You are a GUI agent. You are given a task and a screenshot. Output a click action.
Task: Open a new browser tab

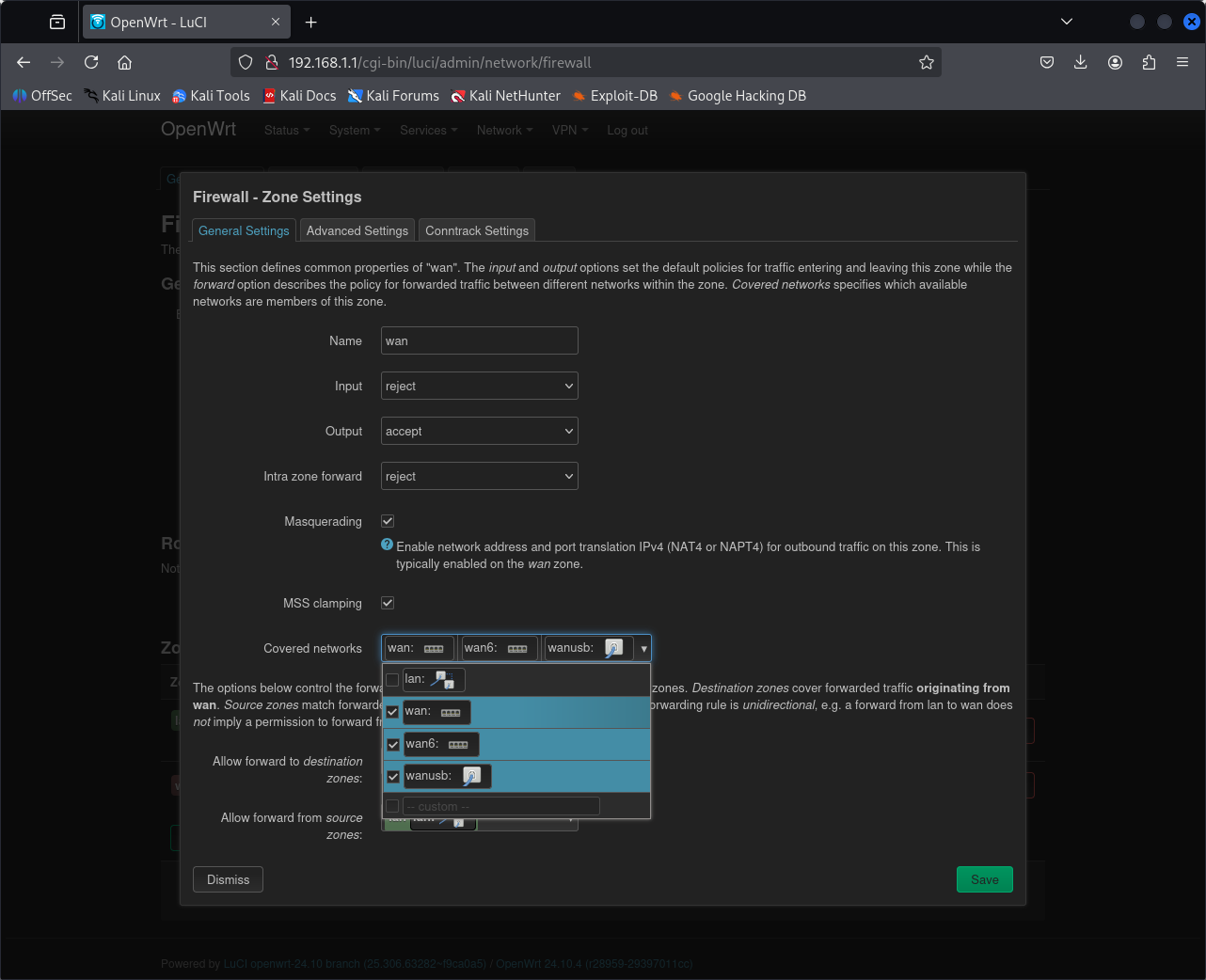point(311,22)
